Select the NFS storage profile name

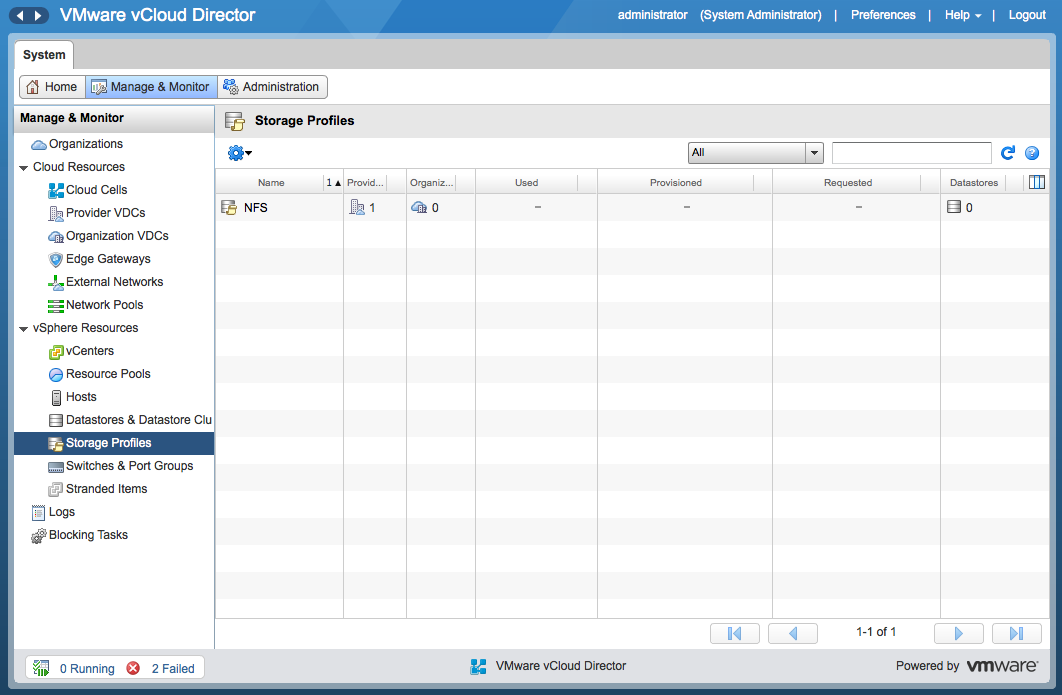tap(256, 208)
